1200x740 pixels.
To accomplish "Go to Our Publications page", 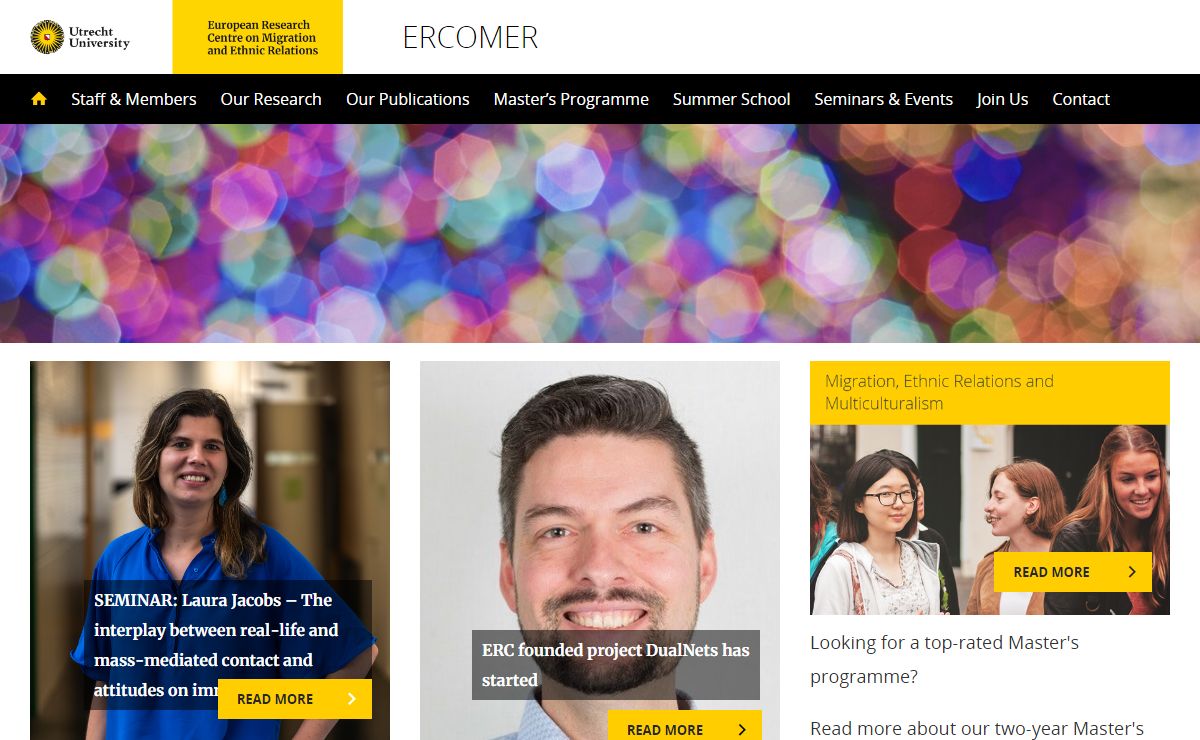I will point(408,99).
